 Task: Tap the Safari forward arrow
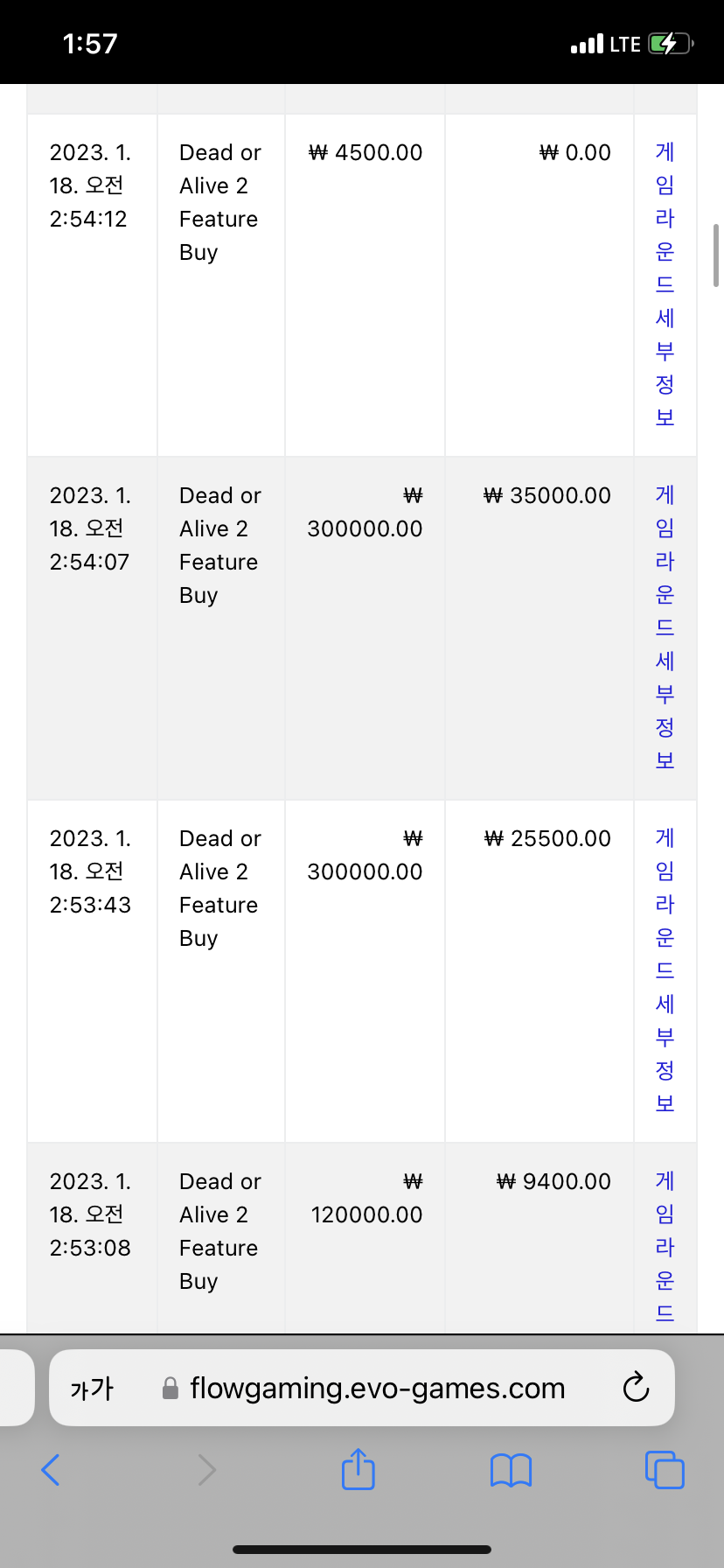pos(206,1470)
